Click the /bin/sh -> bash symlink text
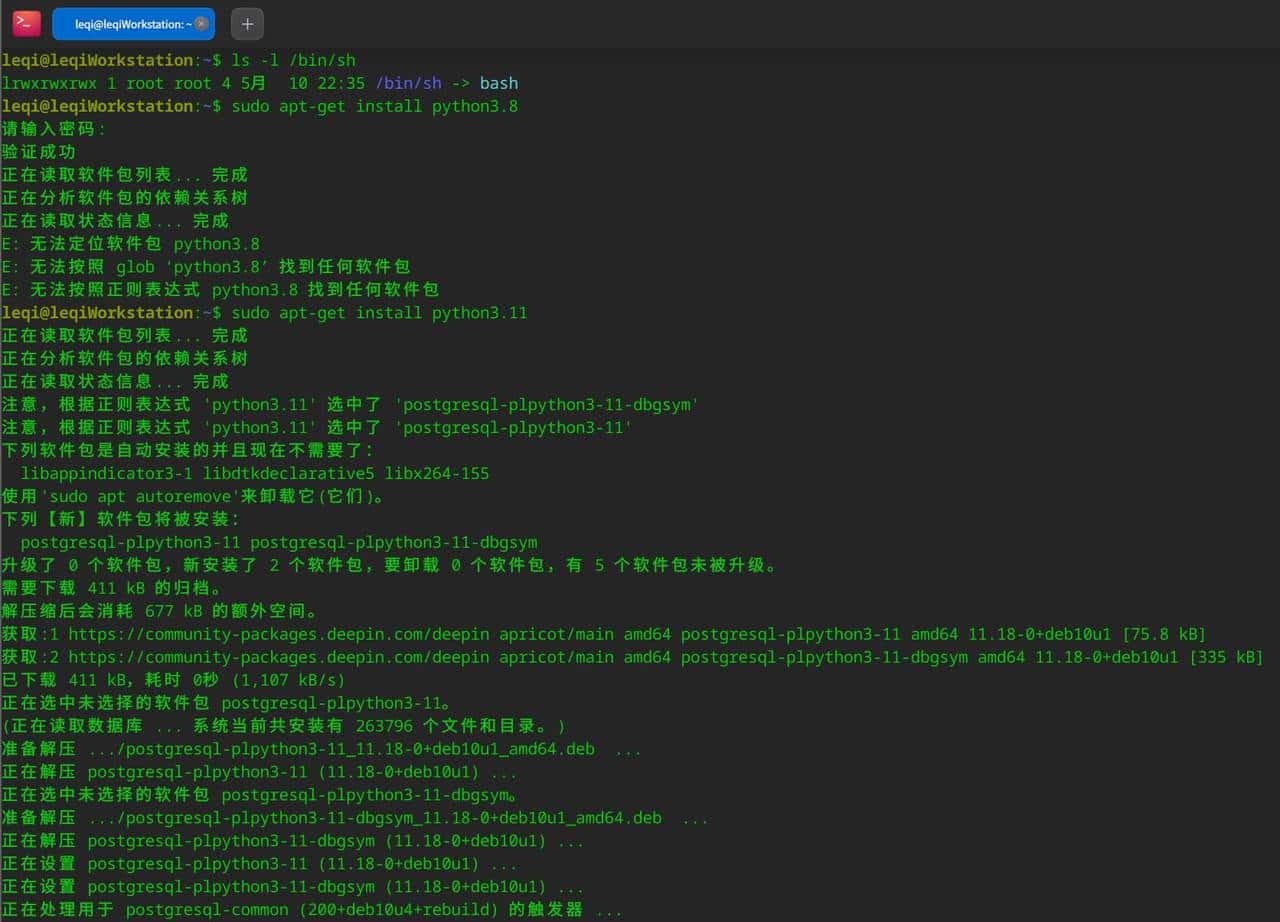This screenshot has width=1280, height=922. pyautogui.click(x=445, y=83)
